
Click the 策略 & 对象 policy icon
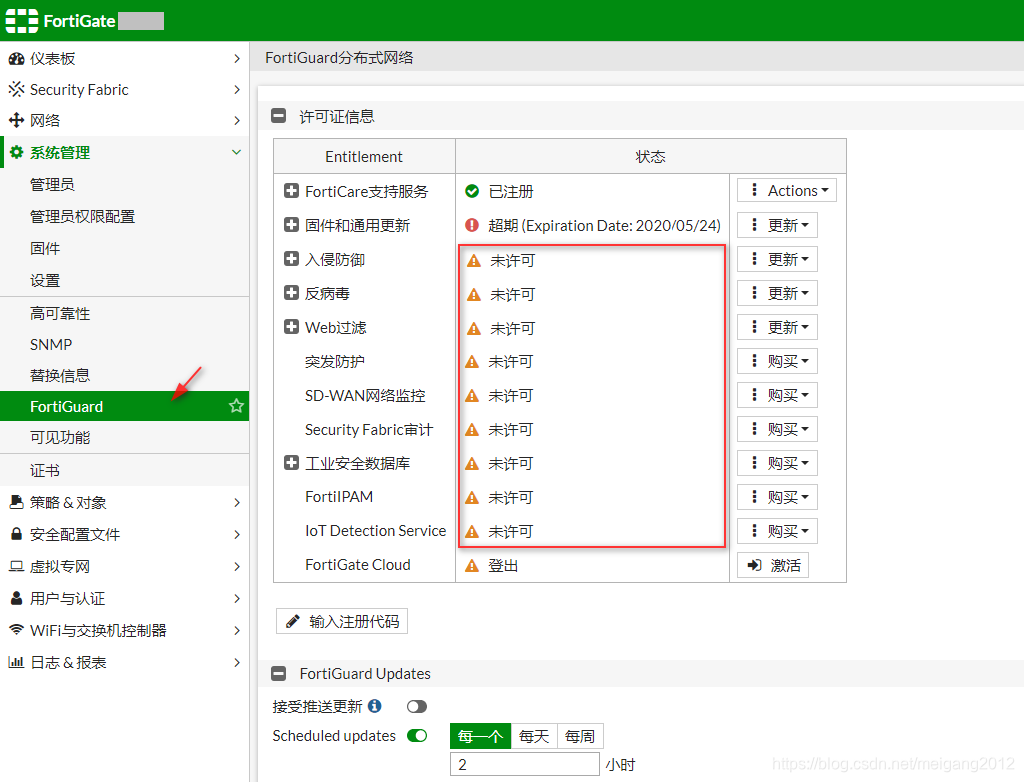pyautogui.click(x=16, y=502)
